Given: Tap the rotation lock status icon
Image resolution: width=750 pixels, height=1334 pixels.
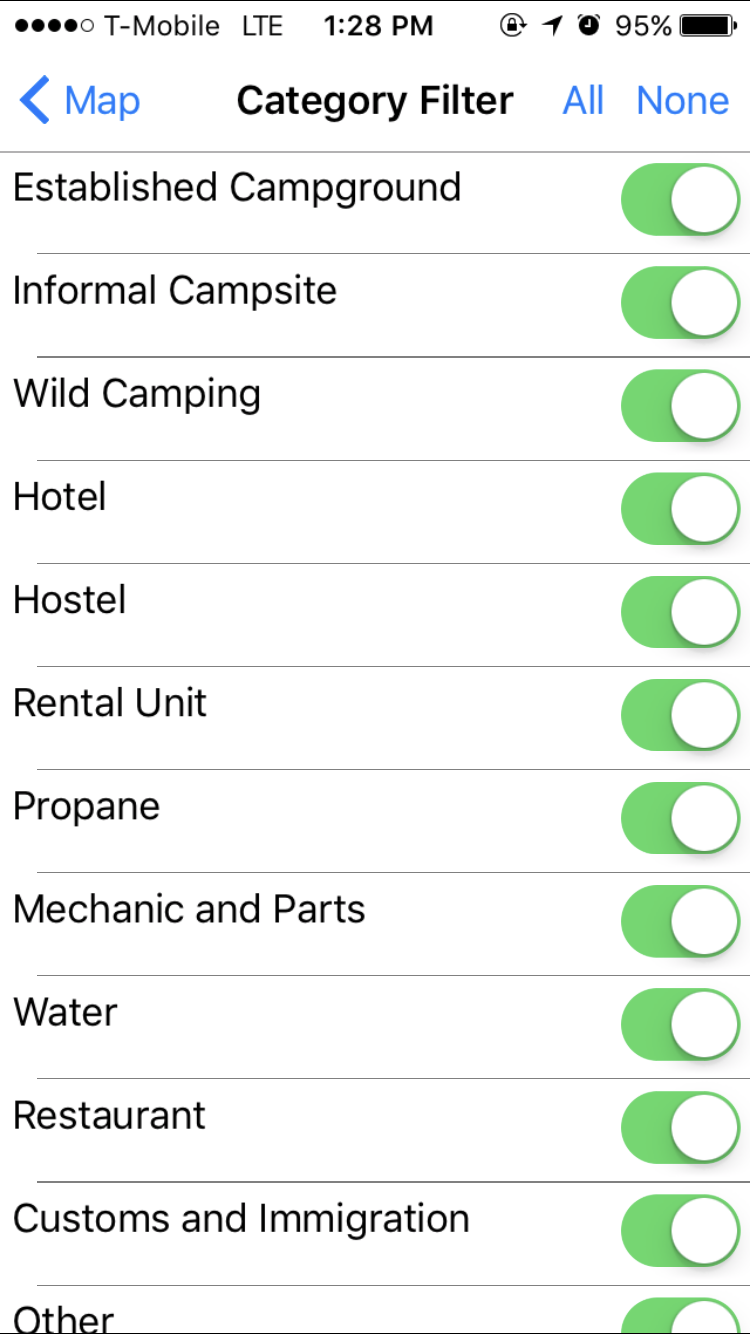Looking at the screenshot, I should [513, 27].
